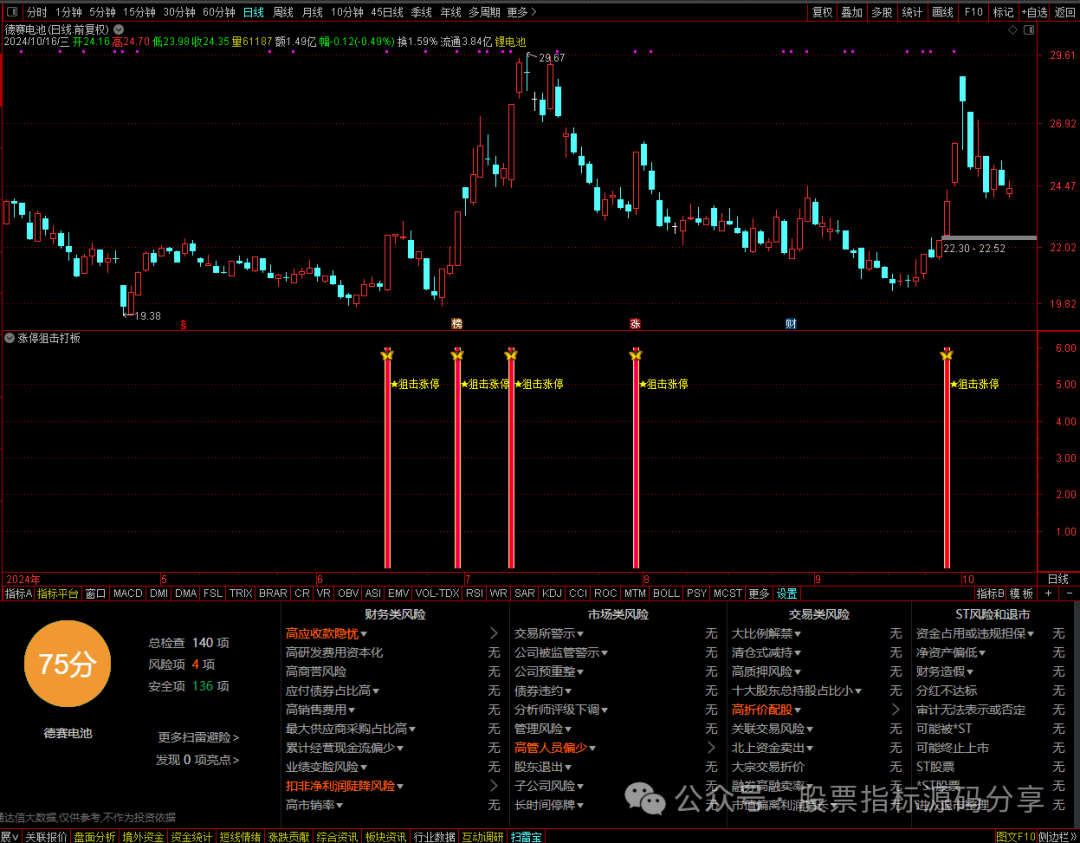Select the KDJ indicator
The width and height of the screenshot is (1080, 843).
552,593
